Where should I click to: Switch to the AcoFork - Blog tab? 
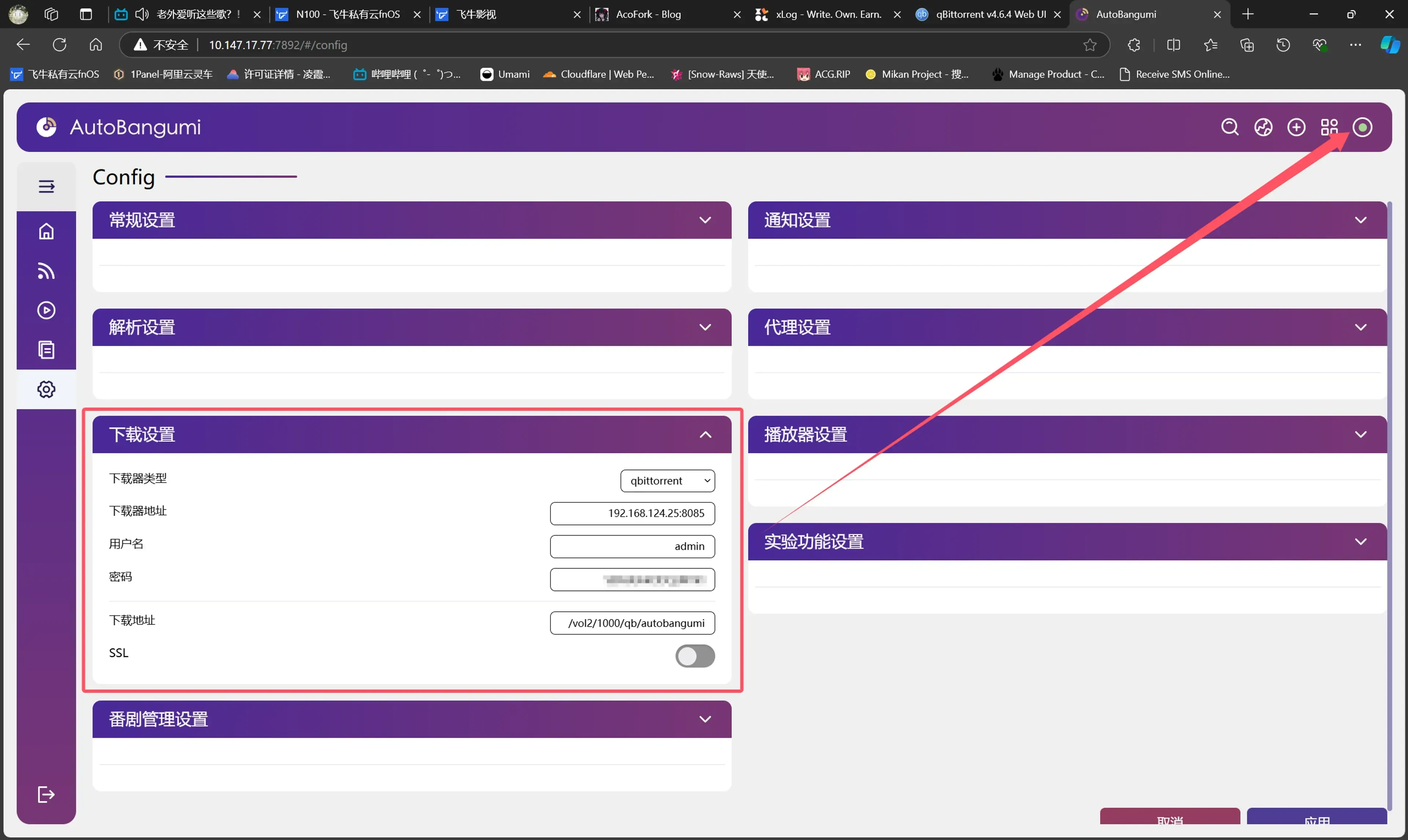point(648,14)
